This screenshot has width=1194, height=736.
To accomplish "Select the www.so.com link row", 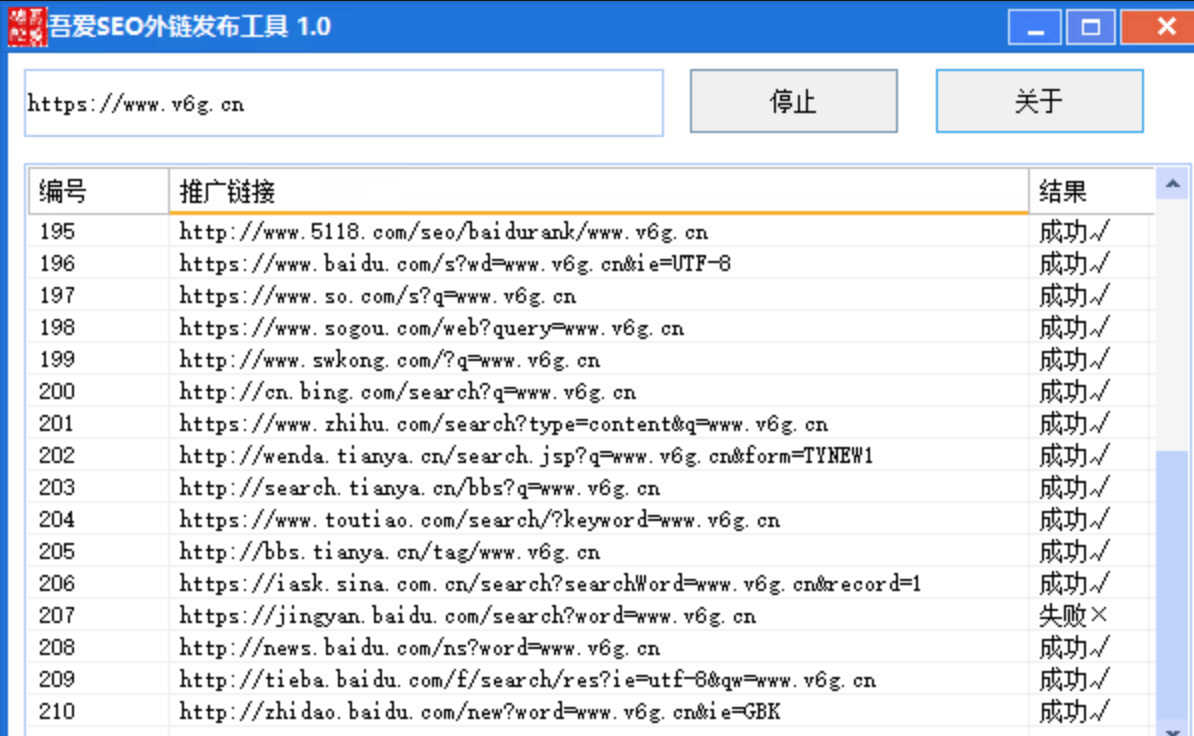I will (378, 295).
